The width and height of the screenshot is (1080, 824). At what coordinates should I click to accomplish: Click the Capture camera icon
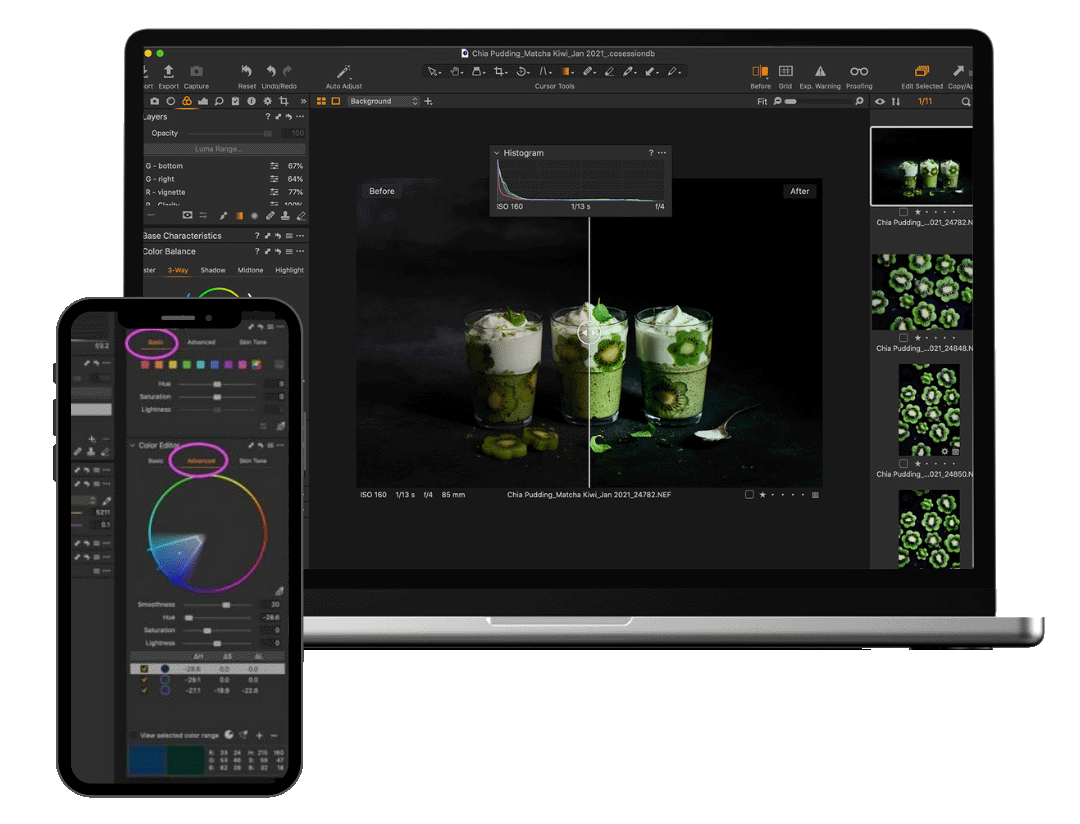pos(196,71)
